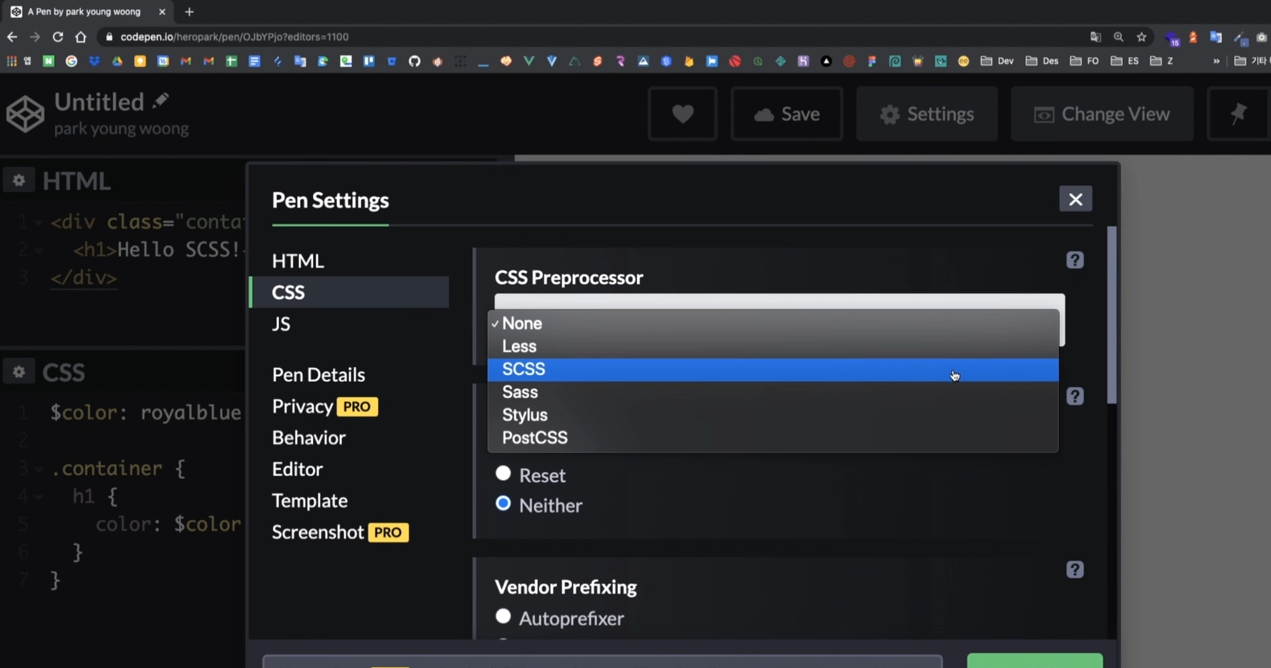Open the Behavior settings section
The height and width of the screenshot is (668, 1271).
tap(308, 438)
